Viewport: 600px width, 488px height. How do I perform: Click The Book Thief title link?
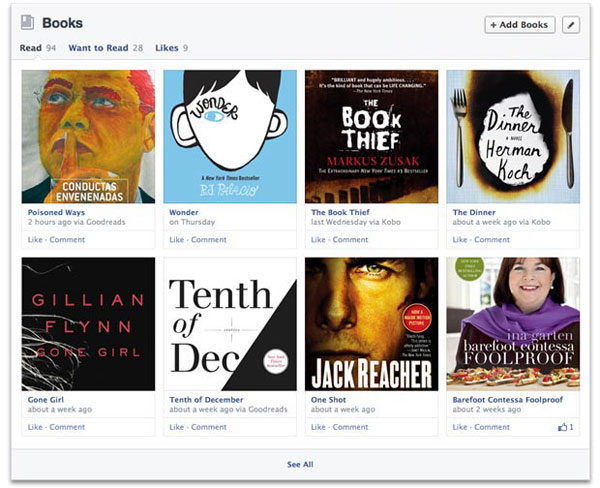coord(340,212)
